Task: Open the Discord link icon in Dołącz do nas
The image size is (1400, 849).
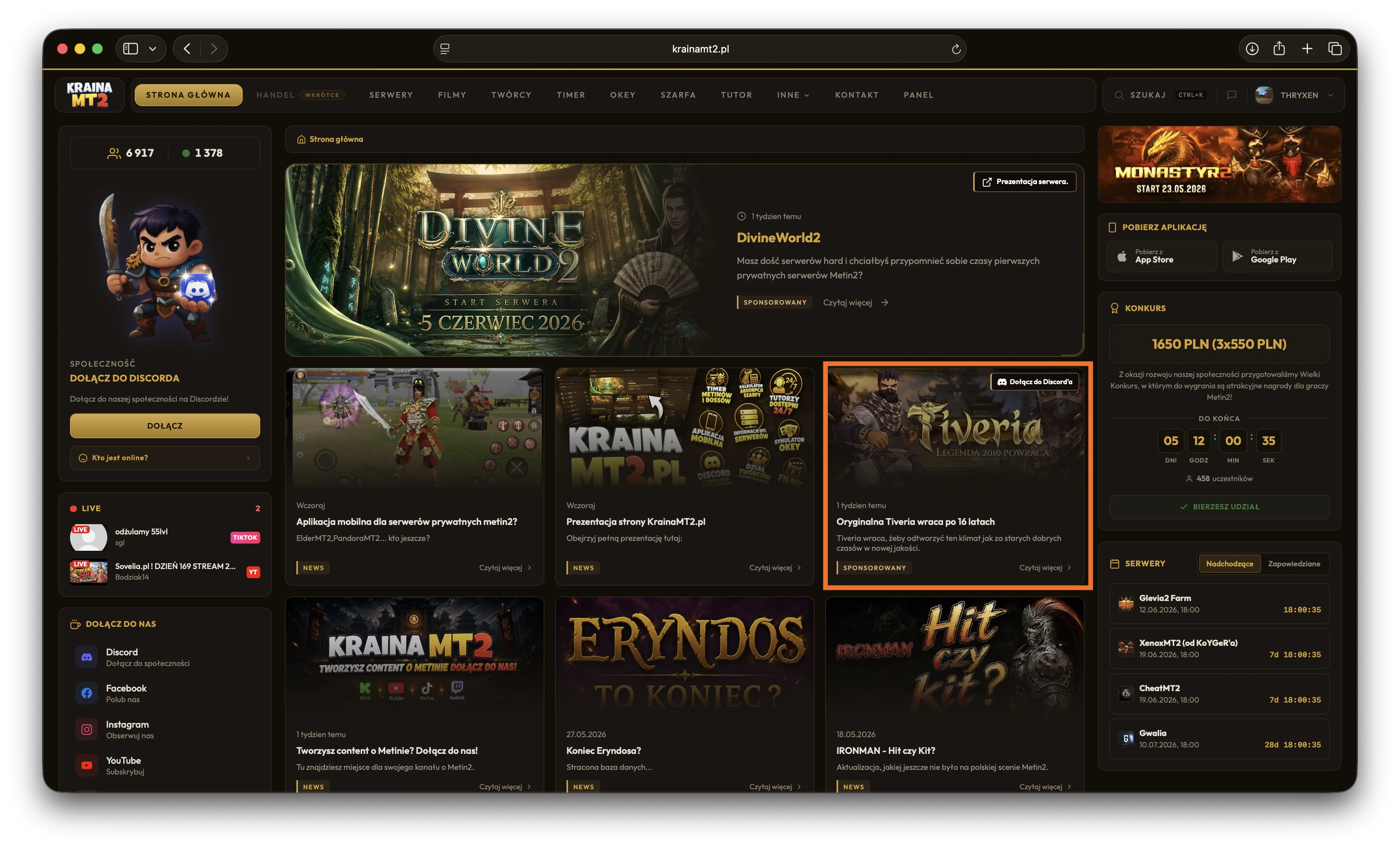Action: coord(86,657)
